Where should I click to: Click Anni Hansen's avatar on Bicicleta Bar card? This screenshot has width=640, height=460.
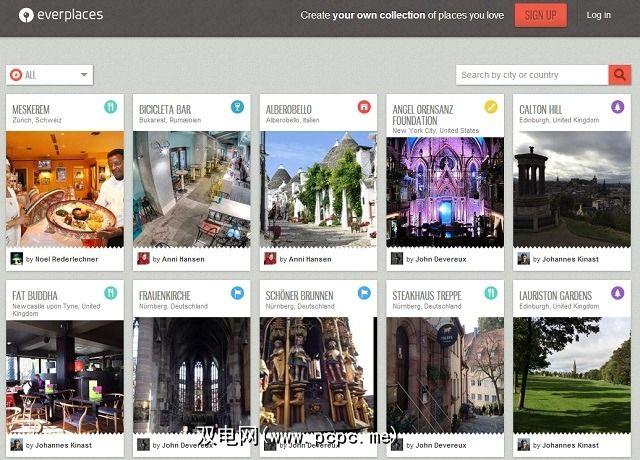click(143, 258)
